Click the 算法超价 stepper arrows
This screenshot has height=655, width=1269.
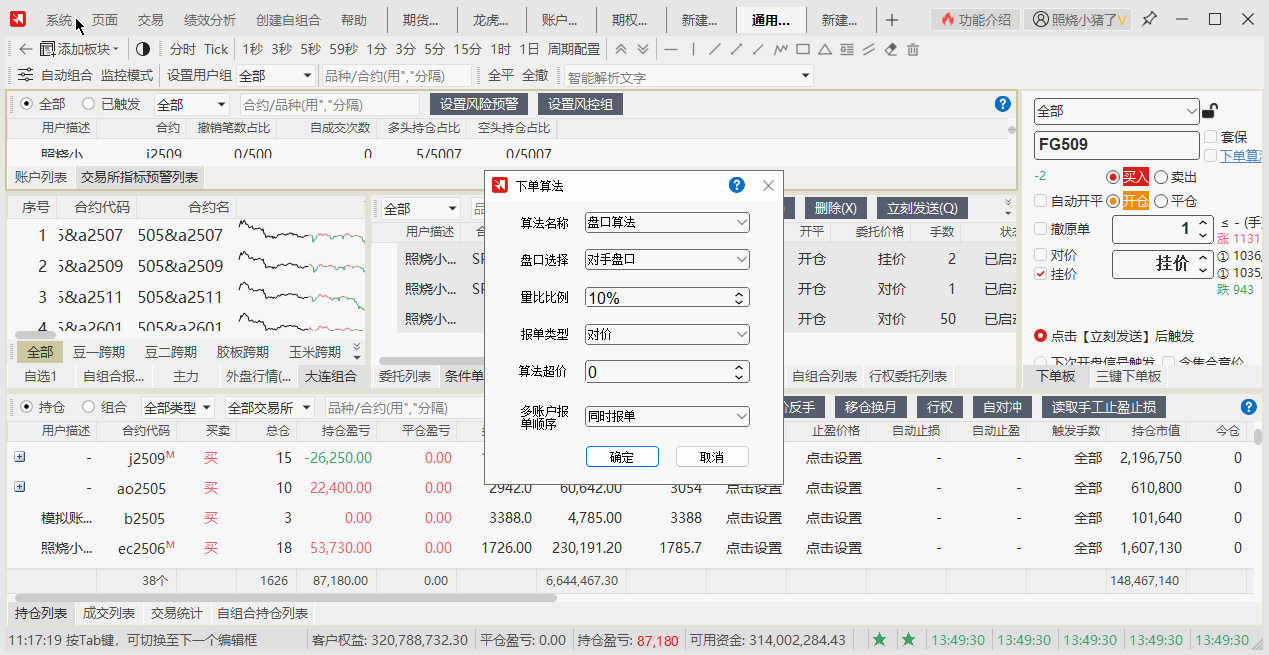click(x=740, y=372)
